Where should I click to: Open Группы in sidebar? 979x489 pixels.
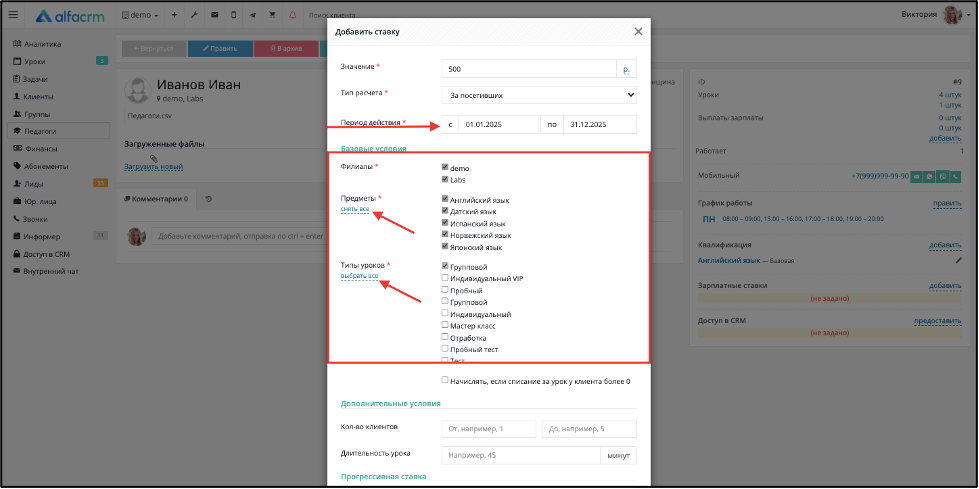[x=36, y=114]
